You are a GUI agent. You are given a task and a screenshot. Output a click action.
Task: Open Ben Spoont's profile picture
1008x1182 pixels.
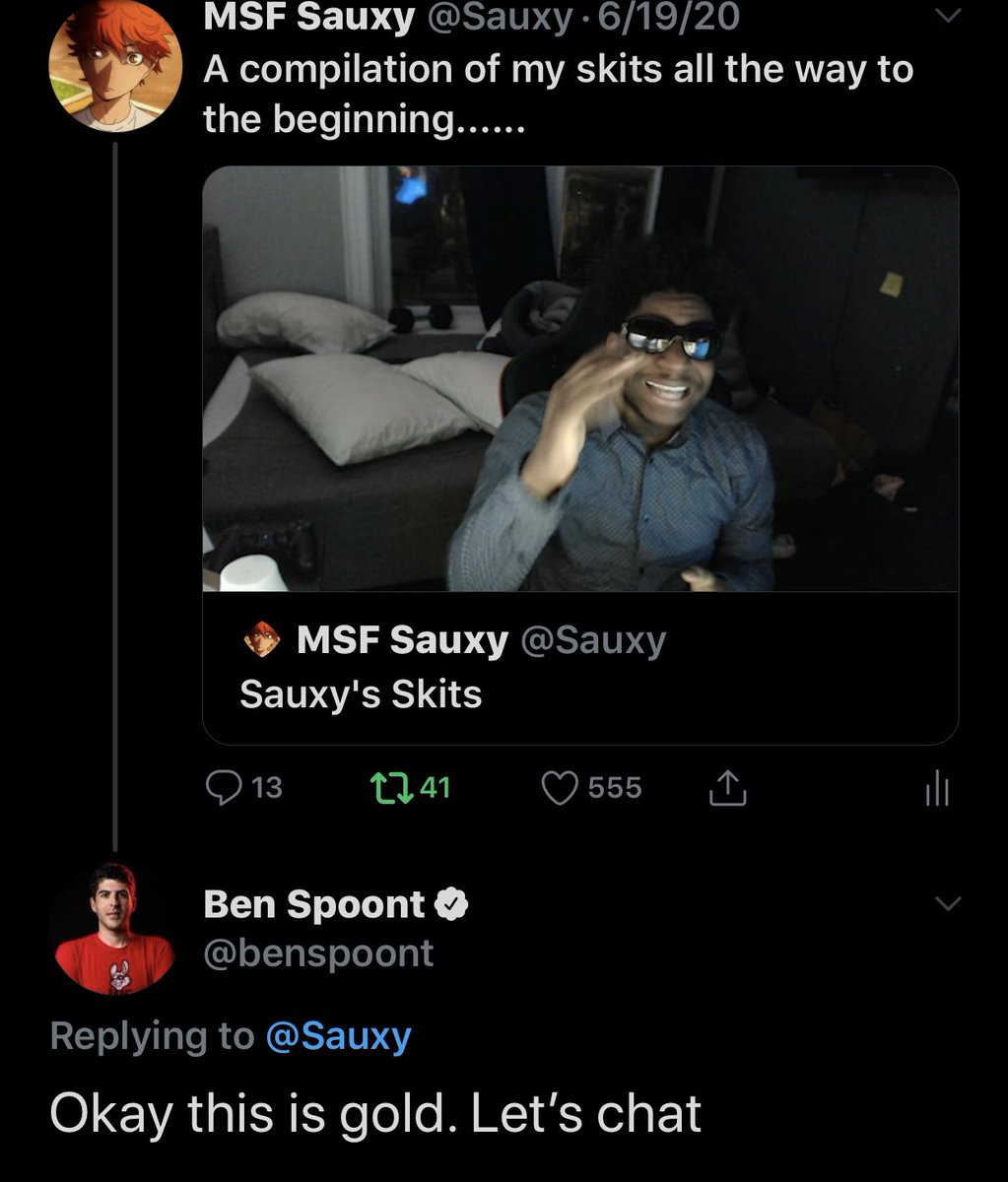114,929
